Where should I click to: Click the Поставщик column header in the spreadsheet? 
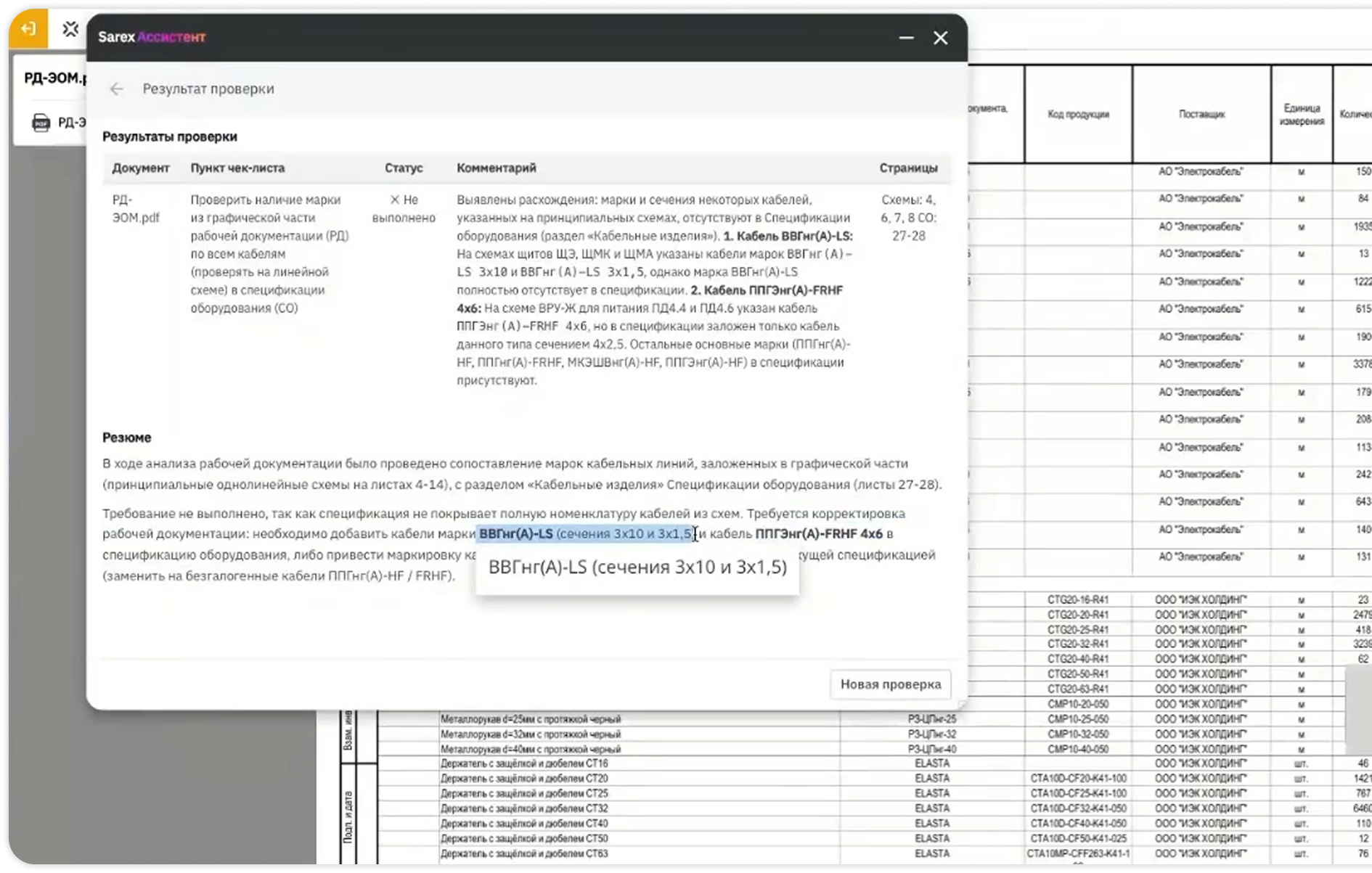1201,114
